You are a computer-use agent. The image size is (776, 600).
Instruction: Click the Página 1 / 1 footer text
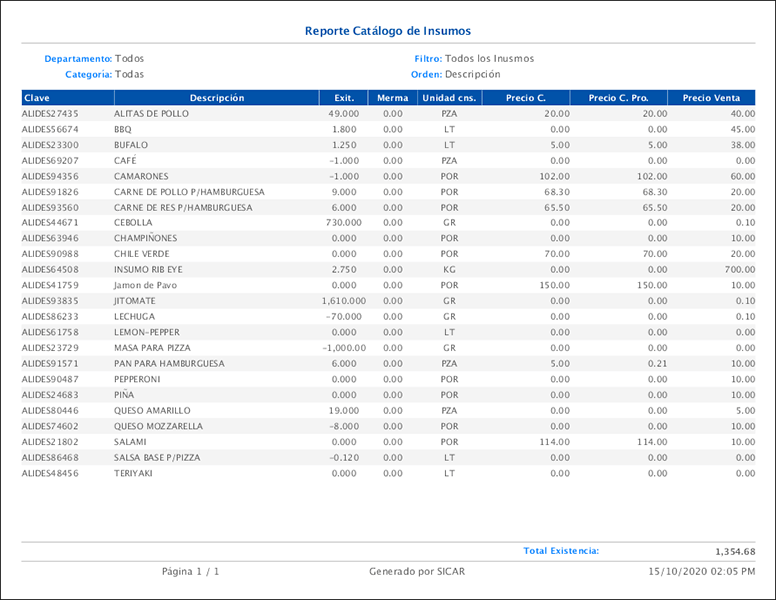click(x=190, y=572)
